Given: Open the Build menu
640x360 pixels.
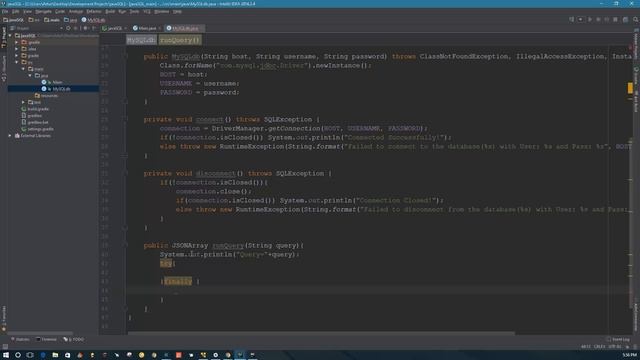Looking at the screenshot, I should pyautogui.click(x=110, y=12).
